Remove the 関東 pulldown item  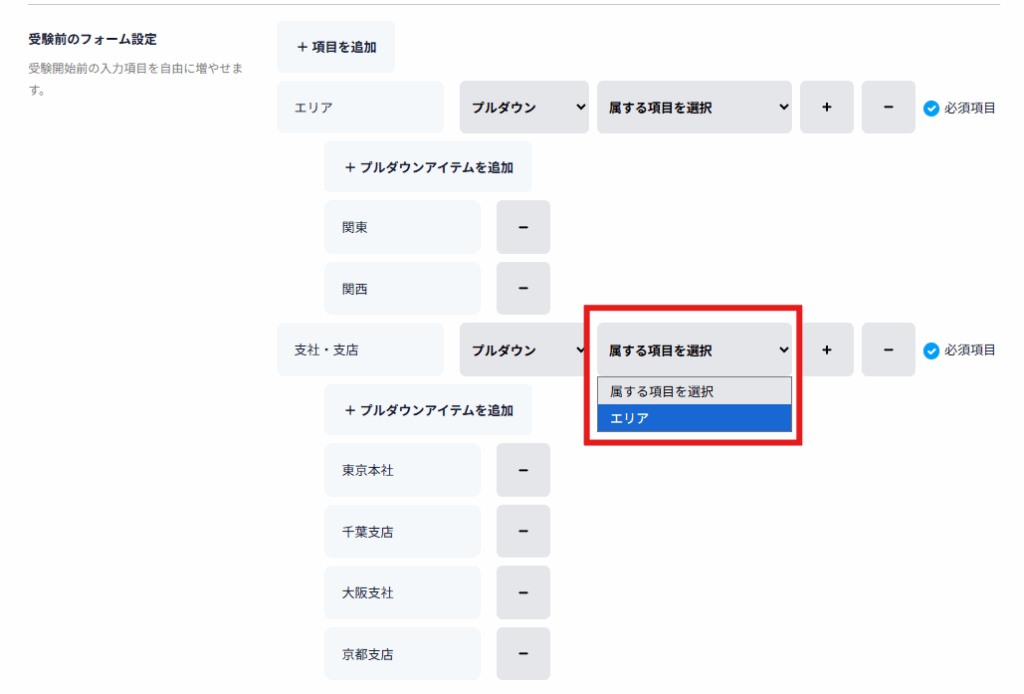point(523,227)
